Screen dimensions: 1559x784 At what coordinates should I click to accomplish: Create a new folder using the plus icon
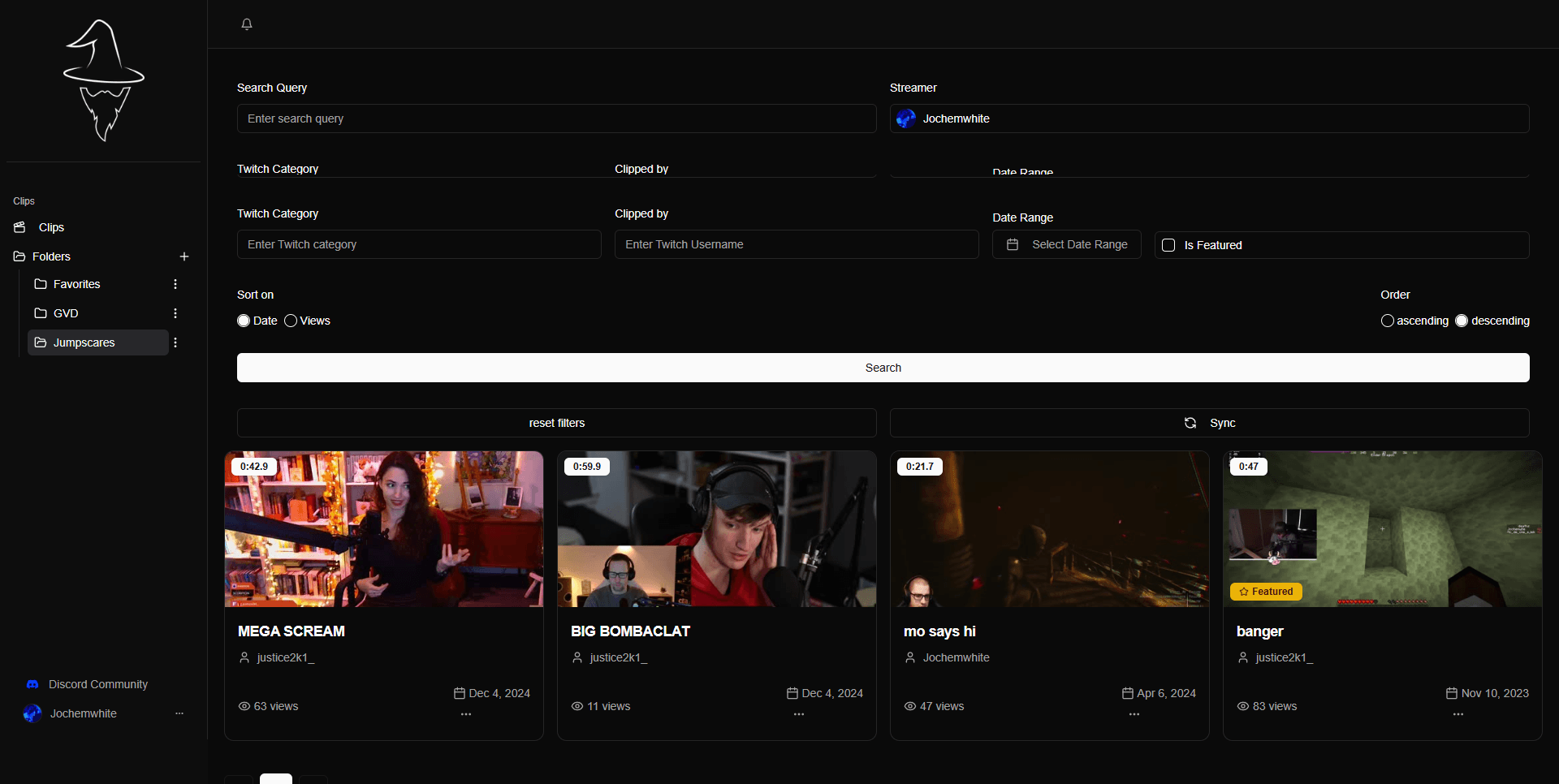click(184, 256)
